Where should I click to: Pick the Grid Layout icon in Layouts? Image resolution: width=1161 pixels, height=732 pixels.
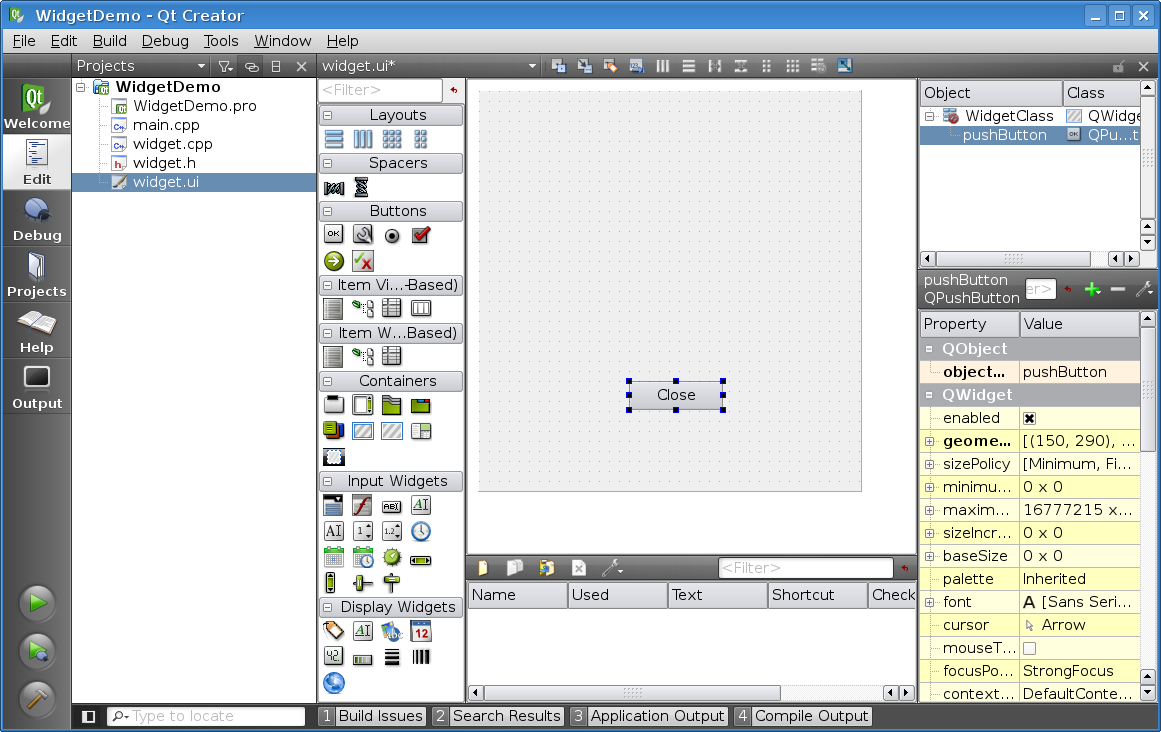click(392, 139)
